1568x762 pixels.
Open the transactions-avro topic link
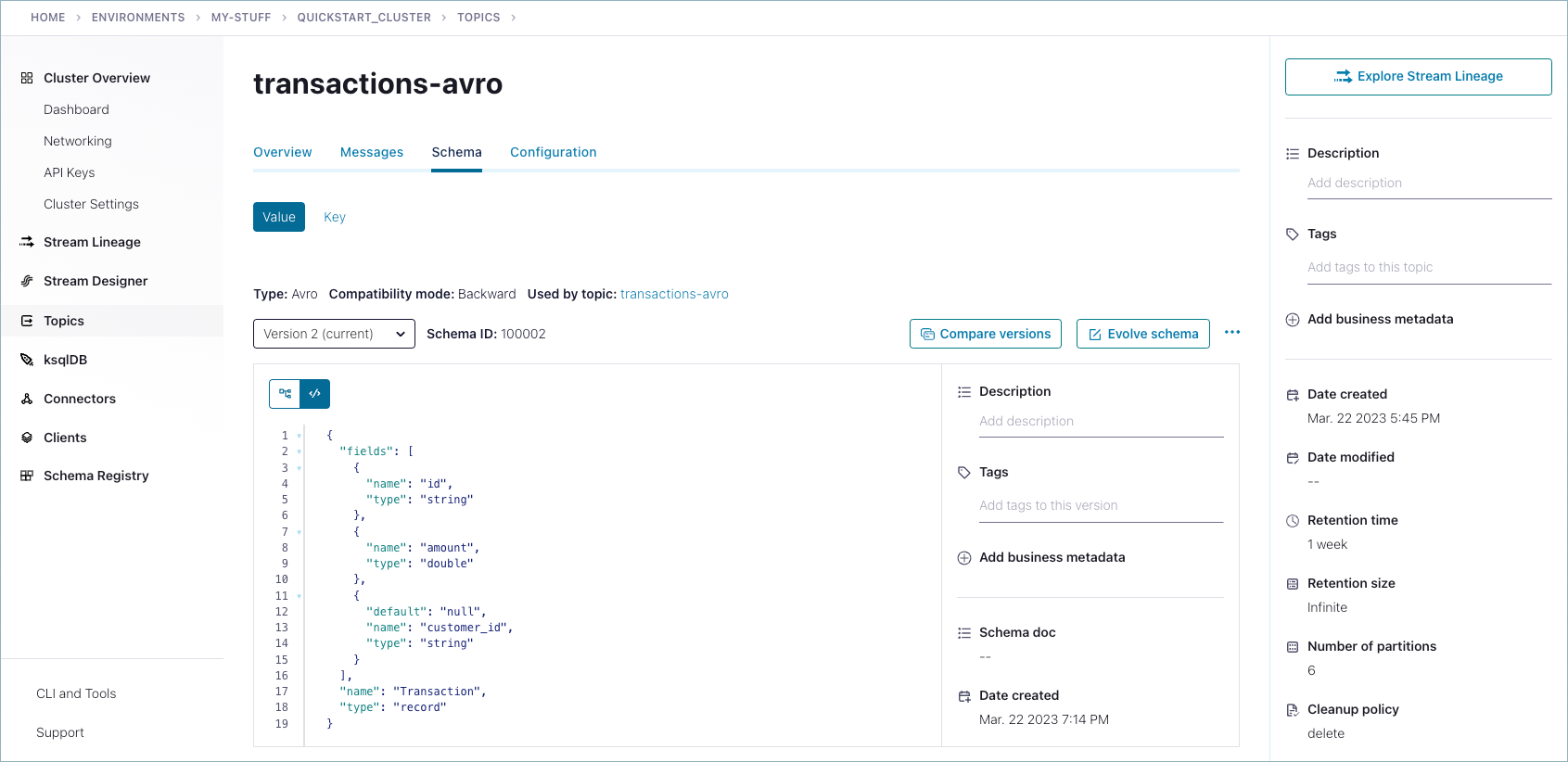674,294
